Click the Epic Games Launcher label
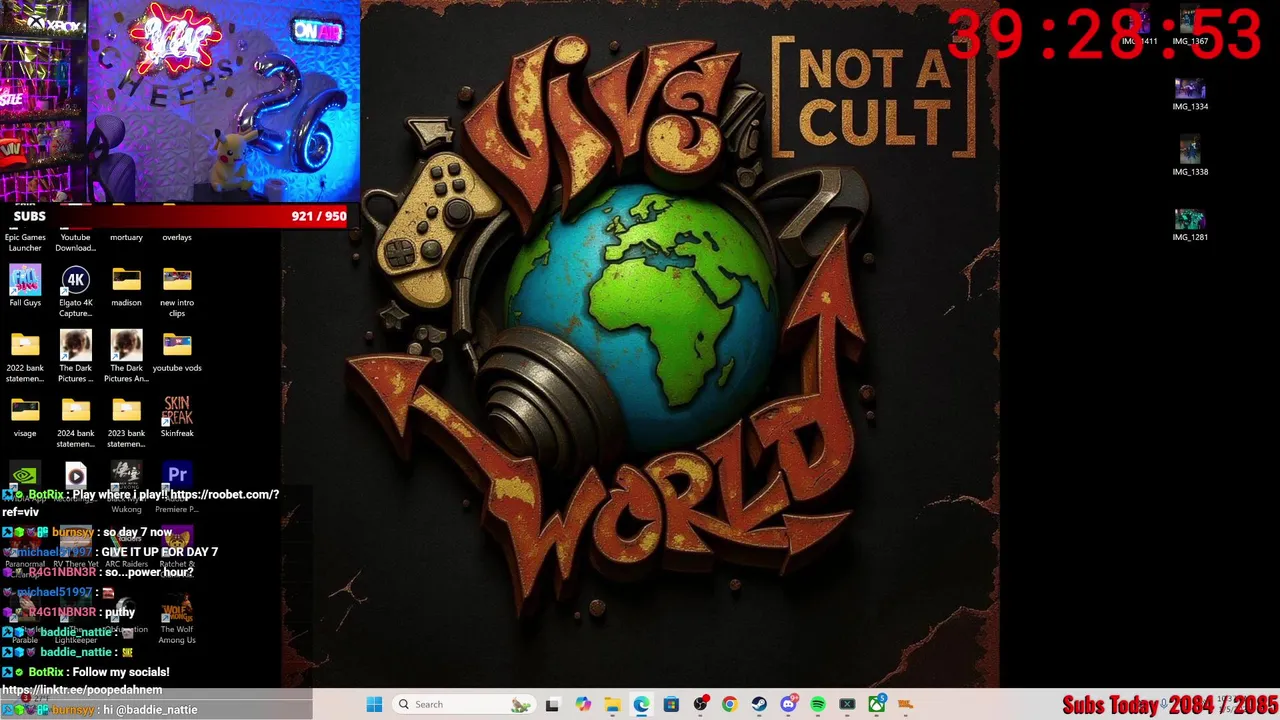 pyautogui.click(x=25, y=242)
